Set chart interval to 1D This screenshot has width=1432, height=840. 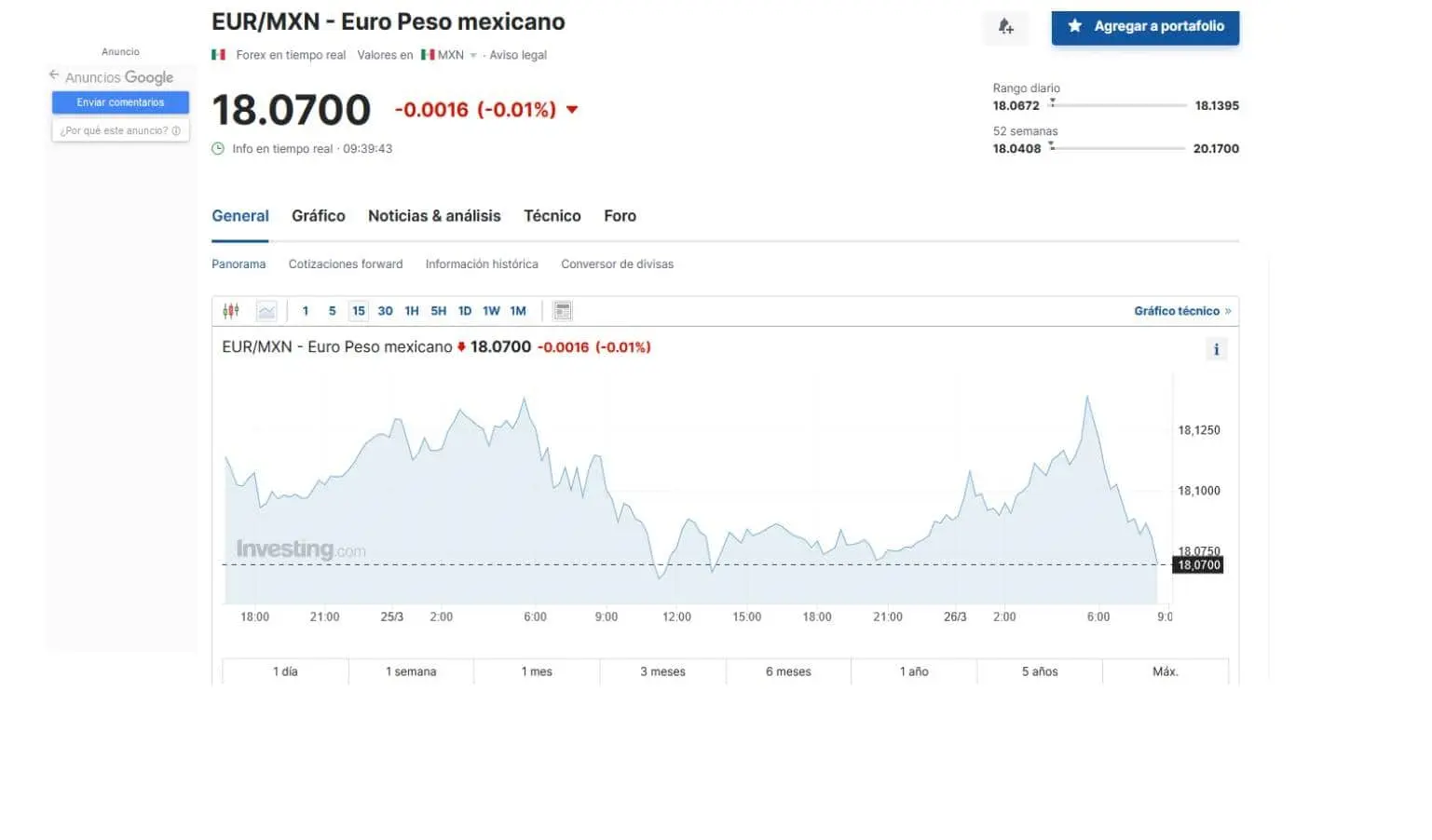[x=465, y=311]
